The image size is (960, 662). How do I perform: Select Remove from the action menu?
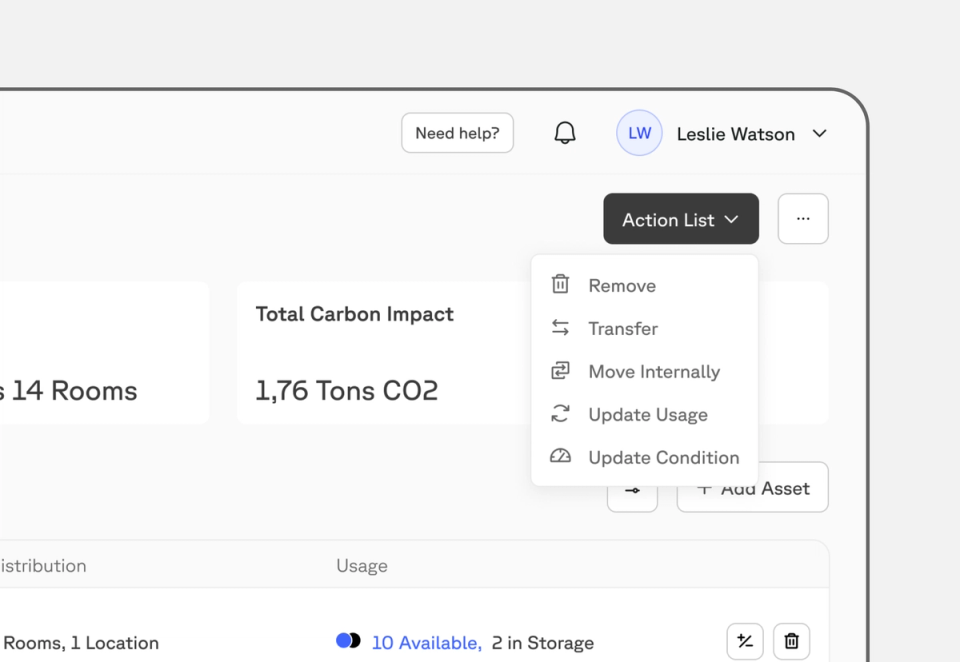[x=645, y=285]
